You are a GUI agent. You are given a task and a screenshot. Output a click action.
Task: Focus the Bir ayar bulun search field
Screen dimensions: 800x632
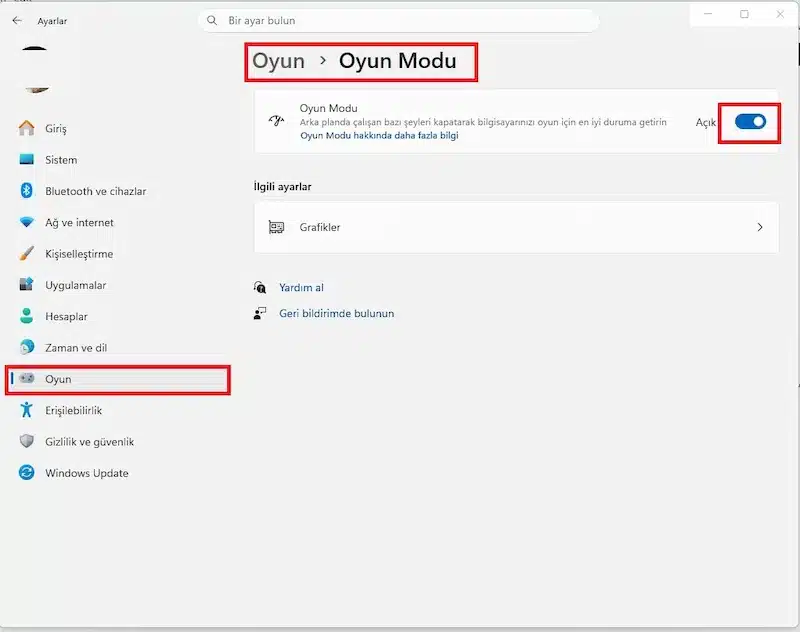point(399,20)
